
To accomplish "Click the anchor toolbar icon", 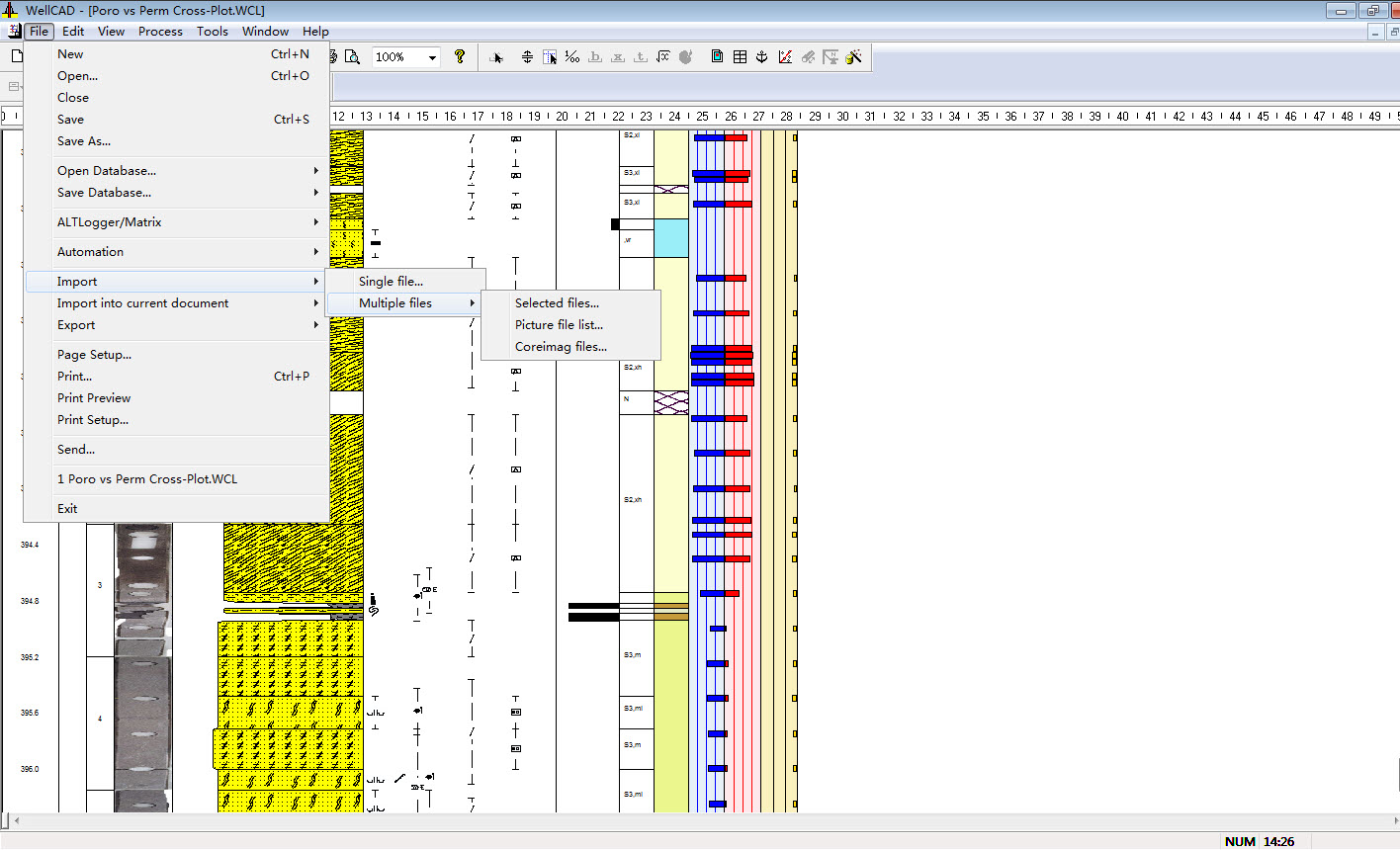I will coord(762,57).
